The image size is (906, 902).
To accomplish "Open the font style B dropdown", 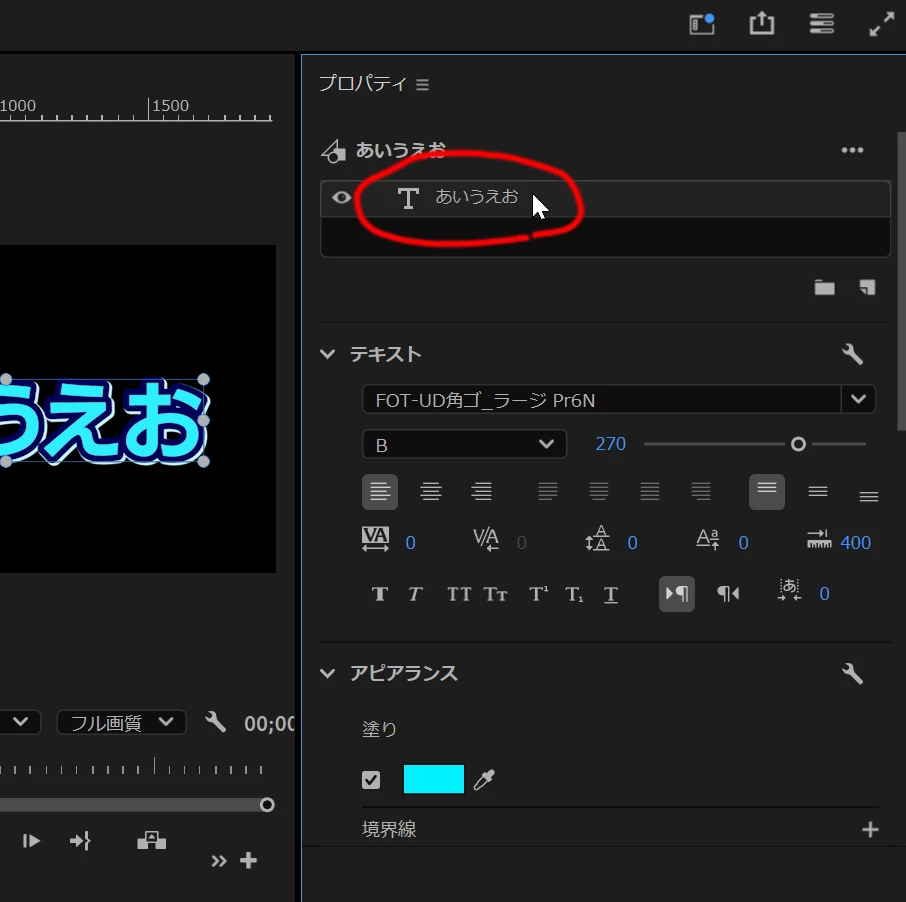I will [x=464, y=444].
